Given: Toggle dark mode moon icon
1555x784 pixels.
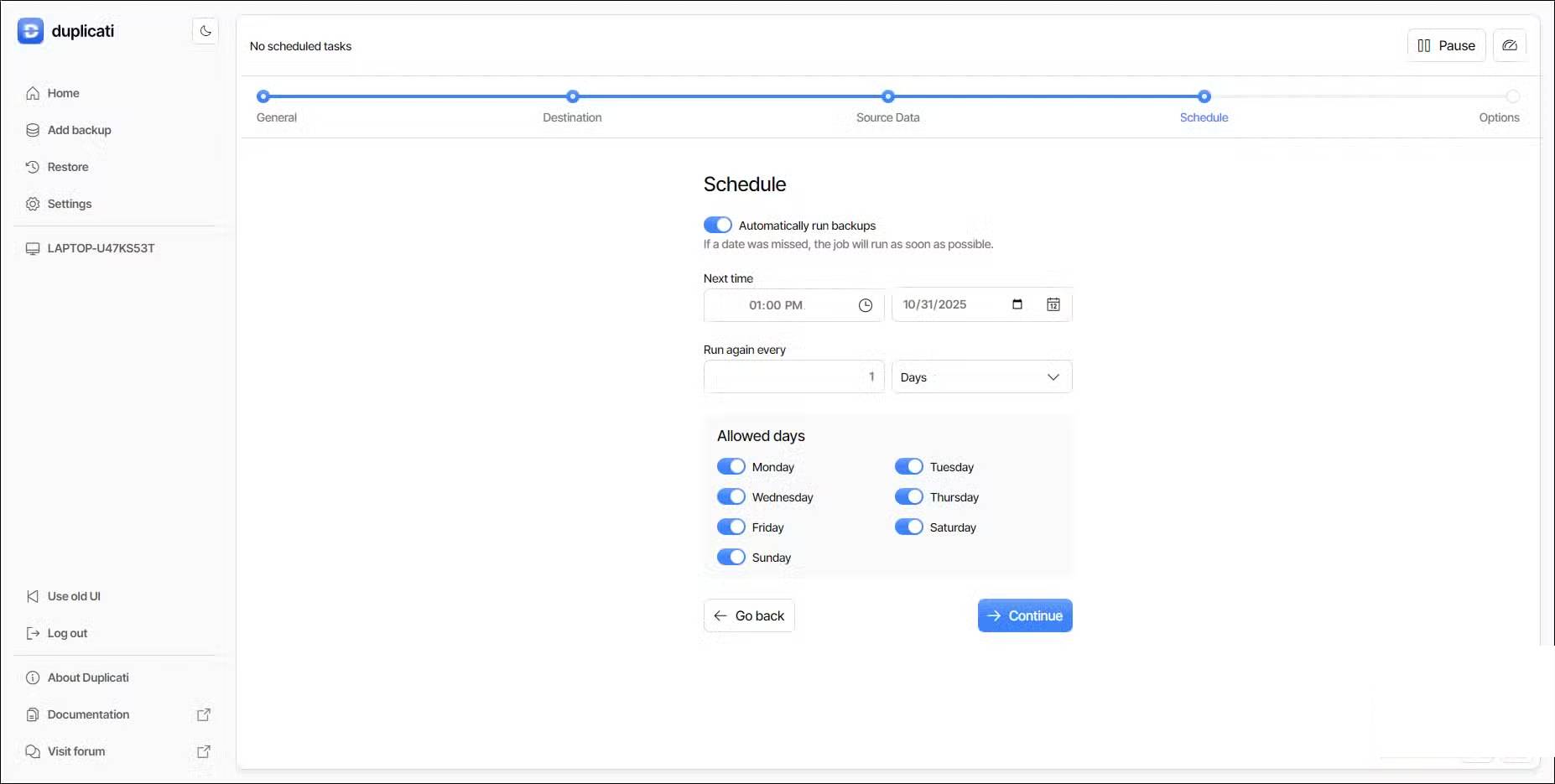Looking at the screenshot, I should pyautogui.click(x=205, y=31).
